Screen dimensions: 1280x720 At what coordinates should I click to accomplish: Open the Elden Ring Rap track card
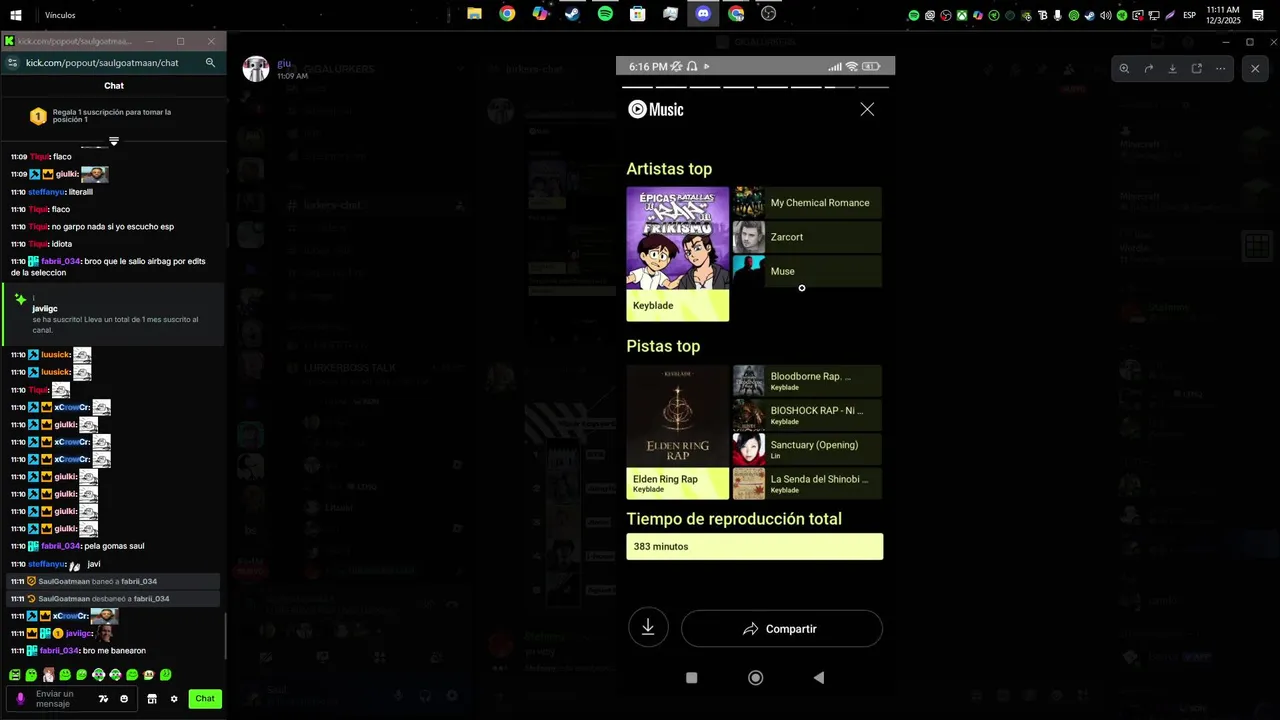(x=678, y=432)
